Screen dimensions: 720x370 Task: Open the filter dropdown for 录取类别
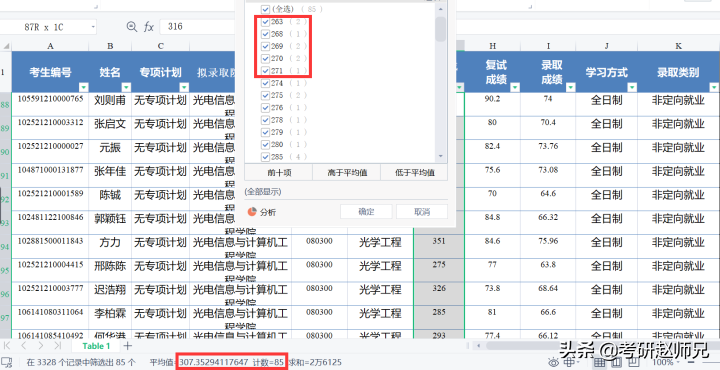(x=714, y=87)
